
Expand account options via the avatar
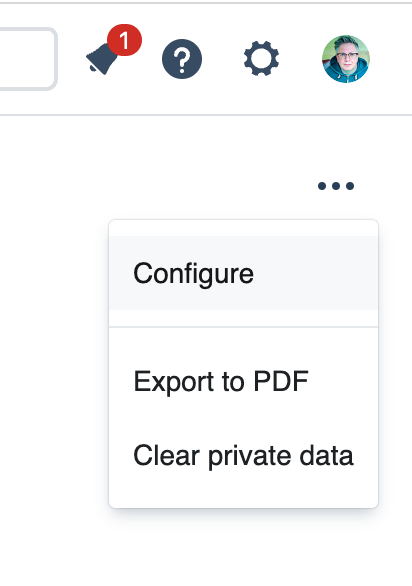tap(346, 59)
